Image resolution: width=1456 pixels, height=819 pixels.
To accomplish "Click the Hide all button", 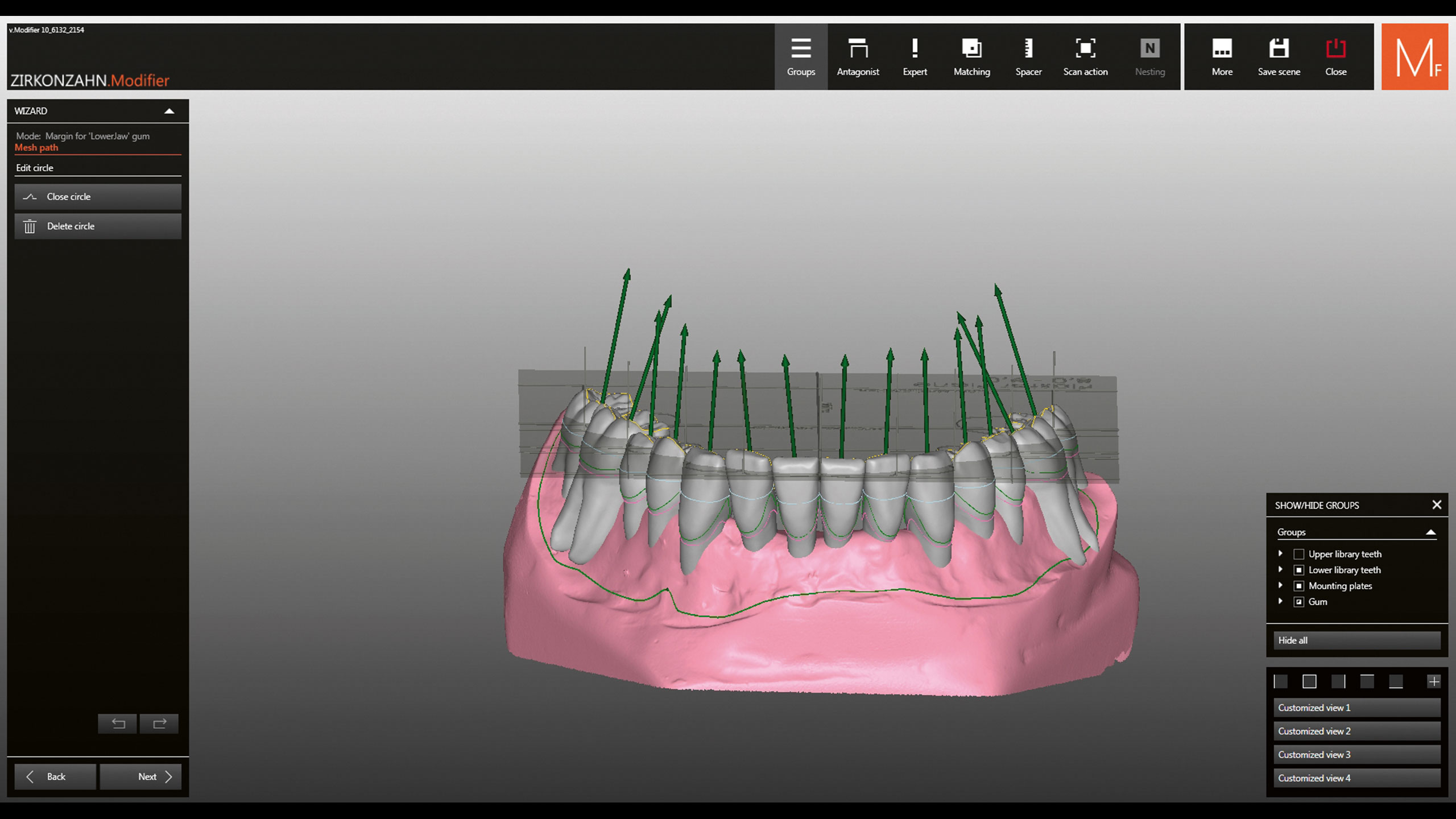I will 1356,640.
